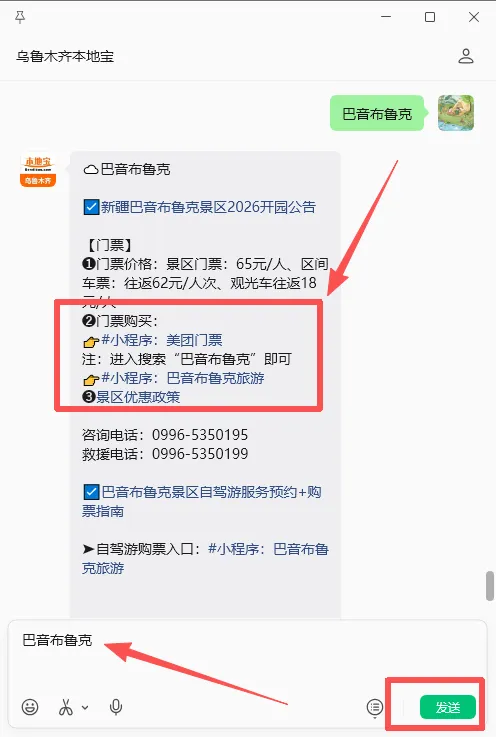The image size is (496, 737).
Task: Start voice input with microphone icon
Action: pos(116,707)
